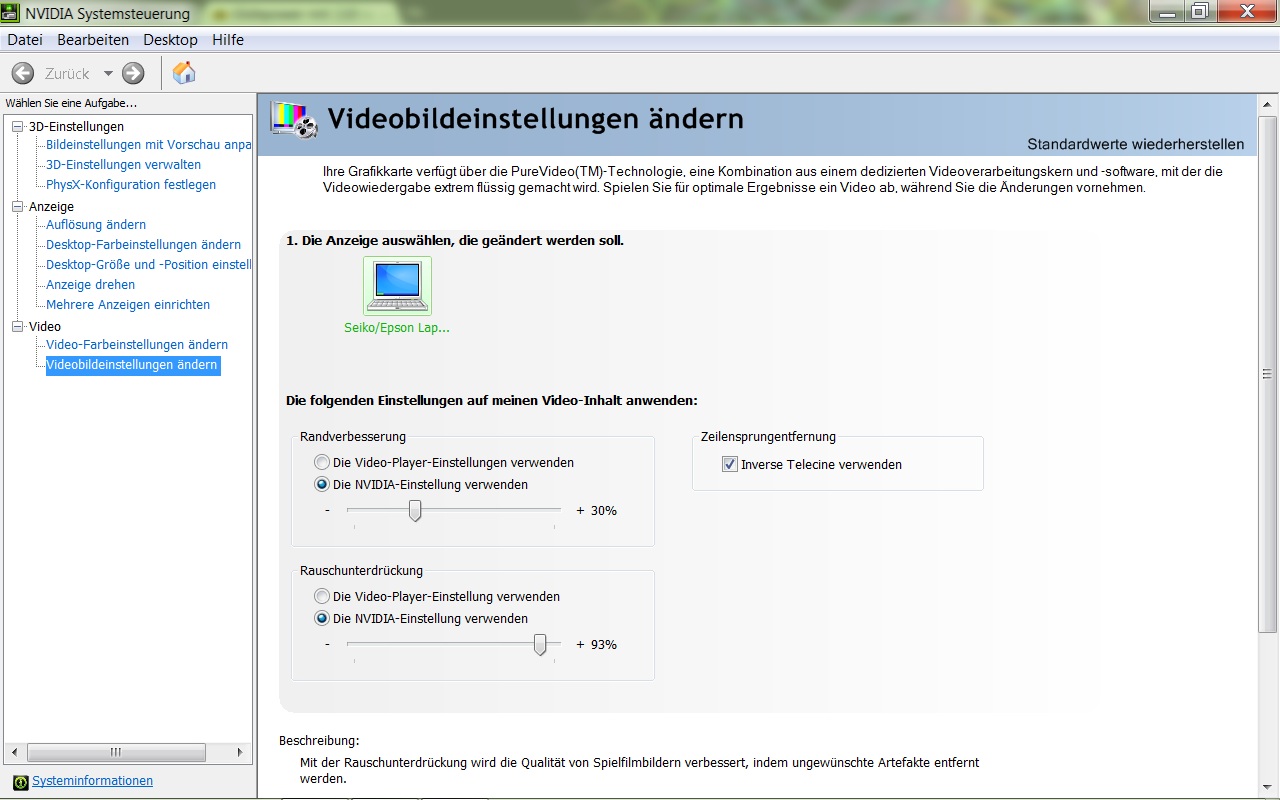
Task: Restore down the NVIDIA Systemsteuerung window
Action: pyautogui.click(x=1199, y=11)
